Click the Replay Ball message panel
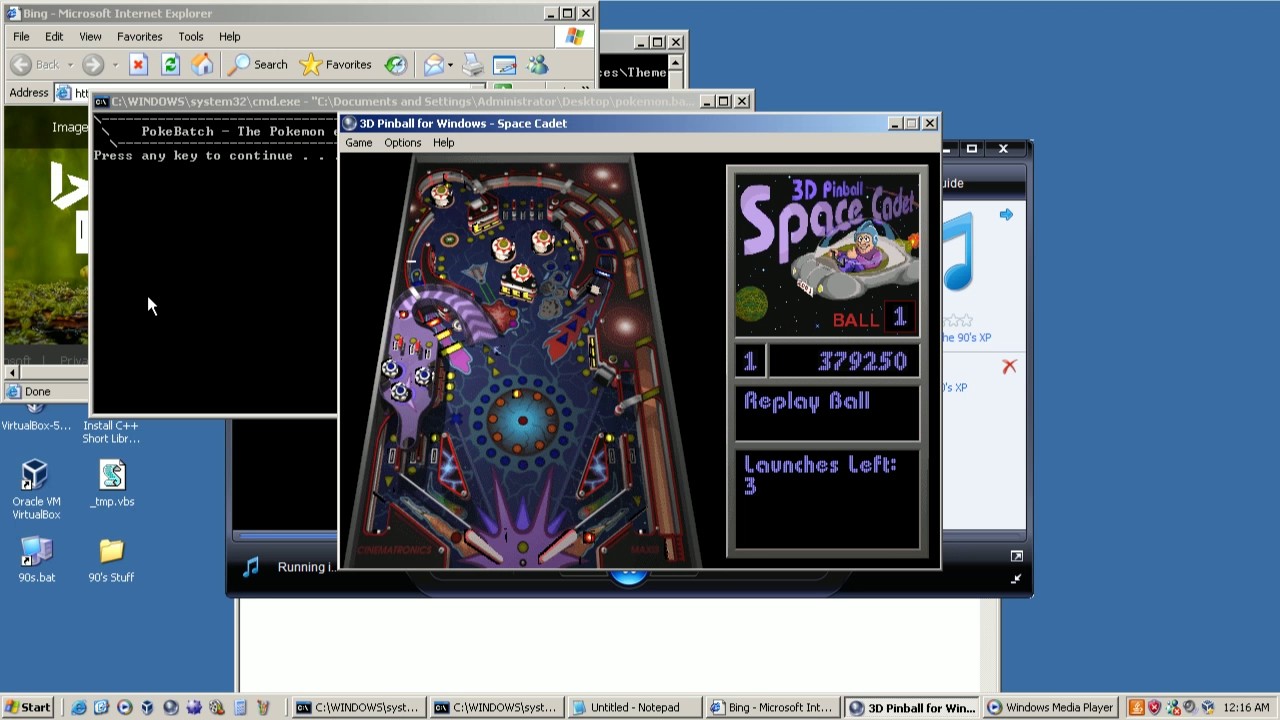Screen dimensions: 1280x720 point(828,412)
